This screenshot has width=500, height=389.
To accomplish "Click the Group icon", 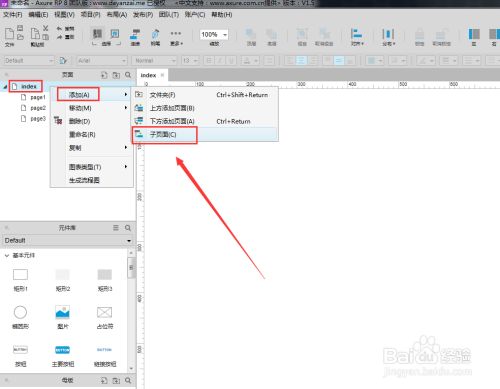I will (x=302, y=34).
